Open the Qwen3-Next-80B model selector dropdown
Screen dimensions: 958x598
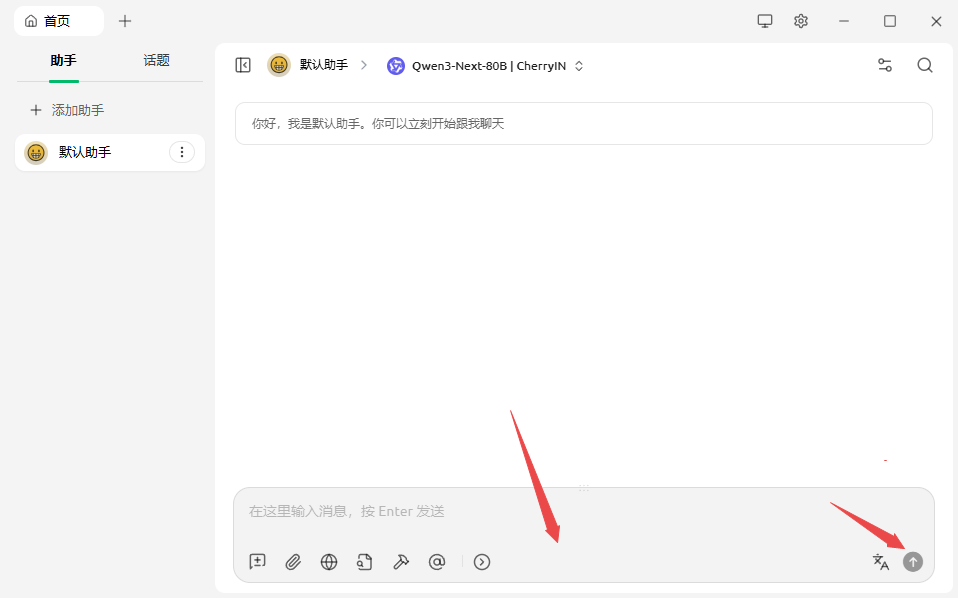pyautogui.click(x=486, y=66)
